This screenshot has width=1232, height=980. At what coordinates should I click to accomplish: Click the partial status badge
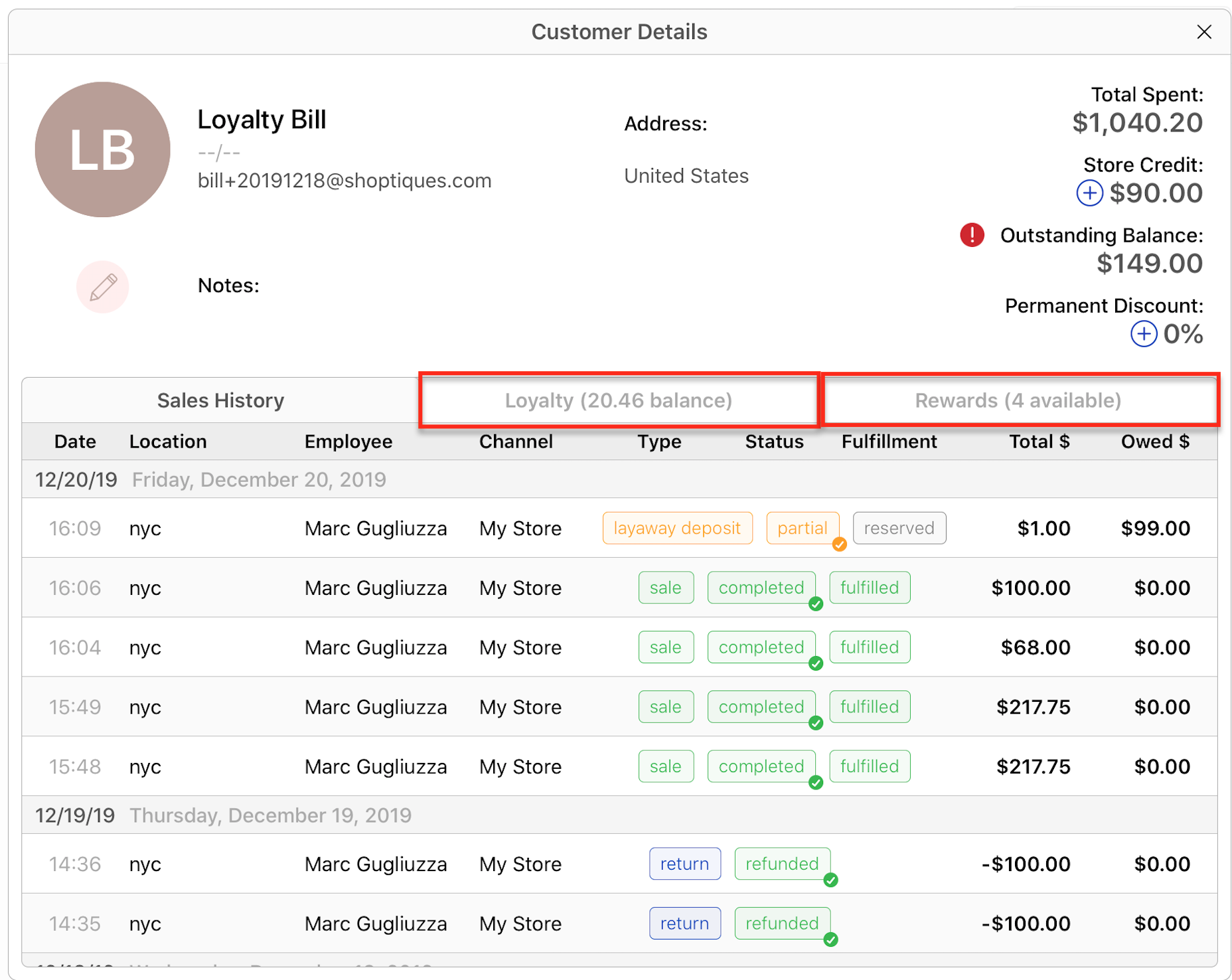[803, 528]
